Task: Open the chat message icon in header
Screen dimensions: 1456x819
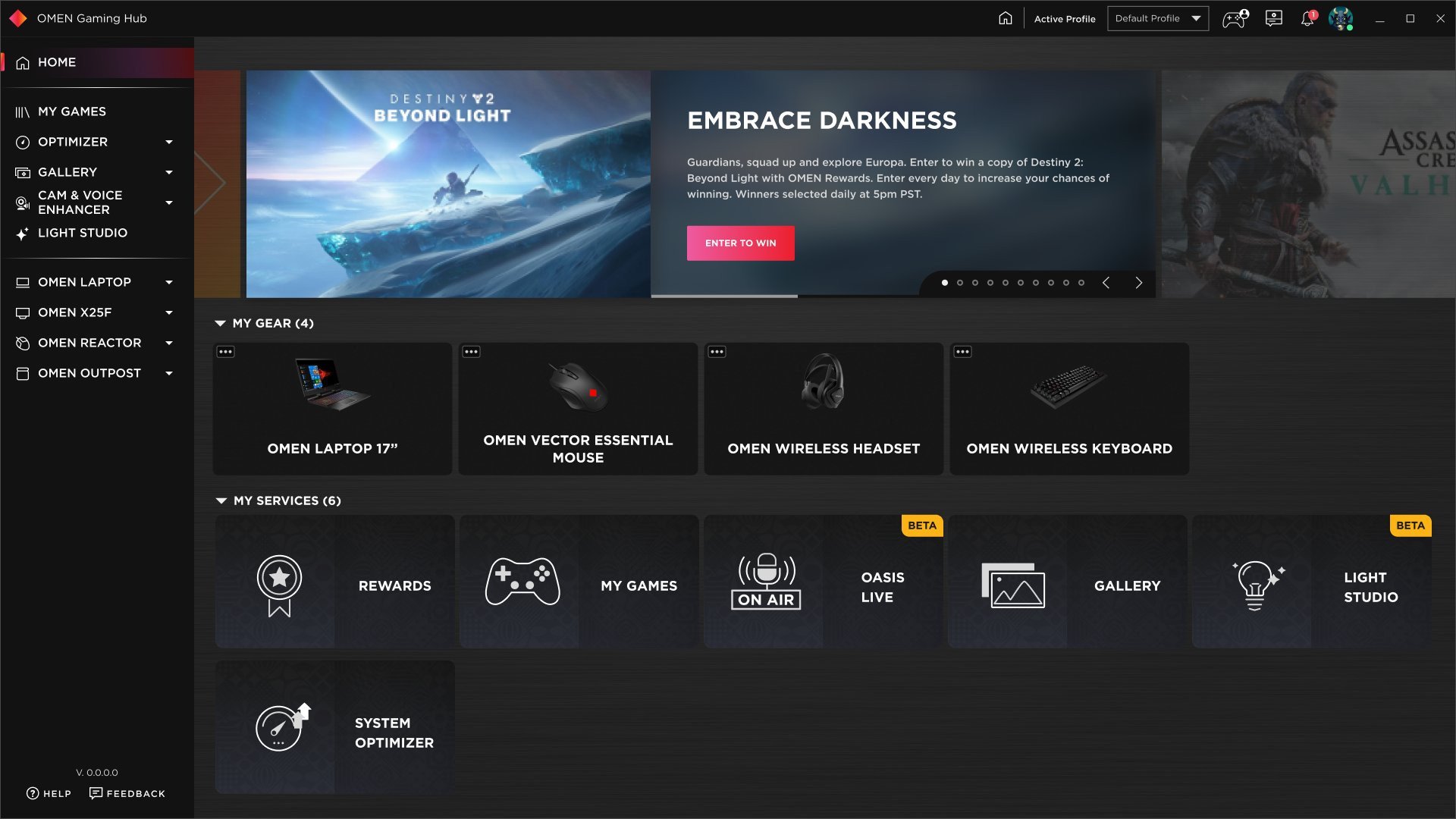Action: pos(1274,18)
